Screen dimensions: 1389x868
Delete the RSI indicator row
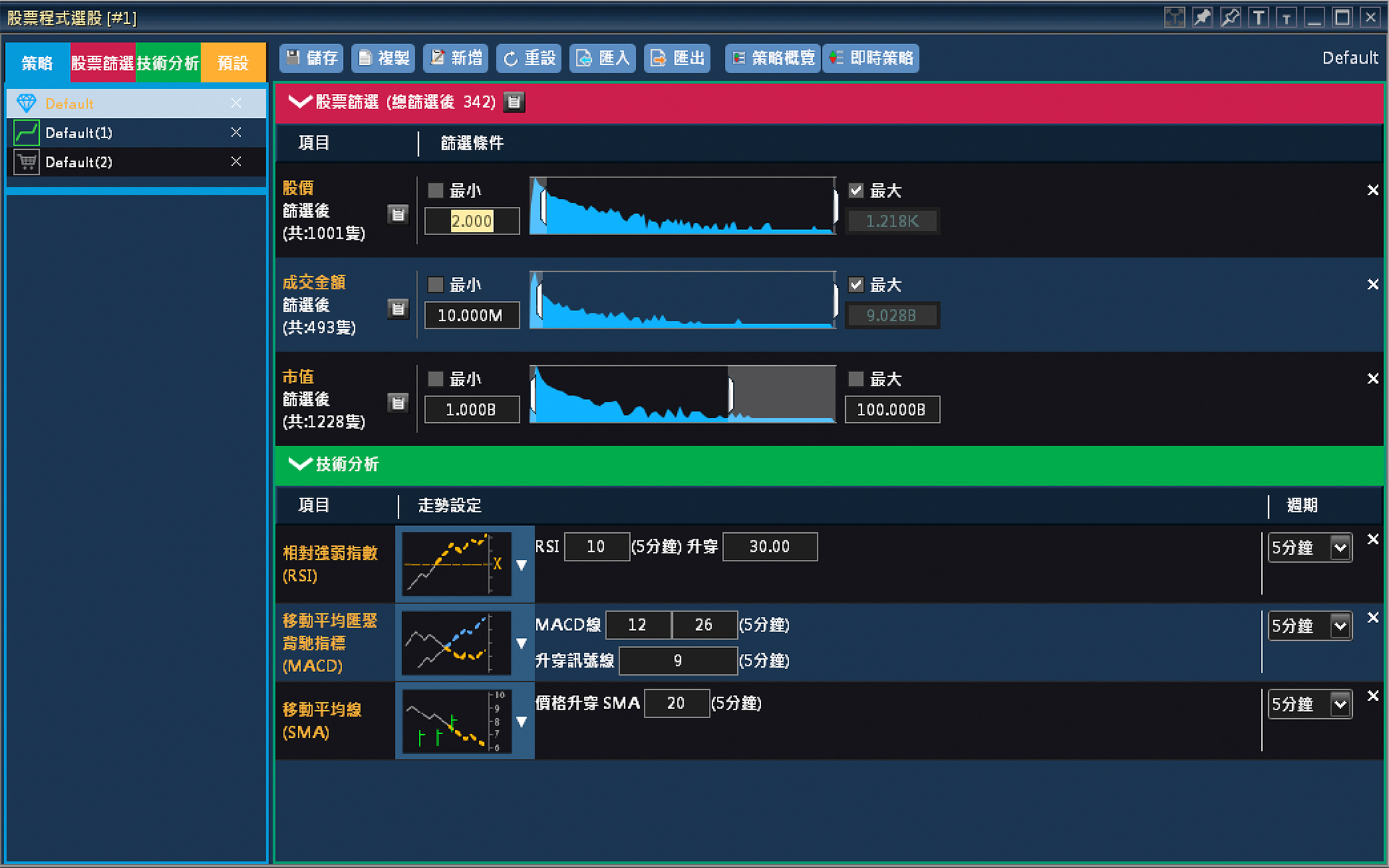tap(1372, 539)
